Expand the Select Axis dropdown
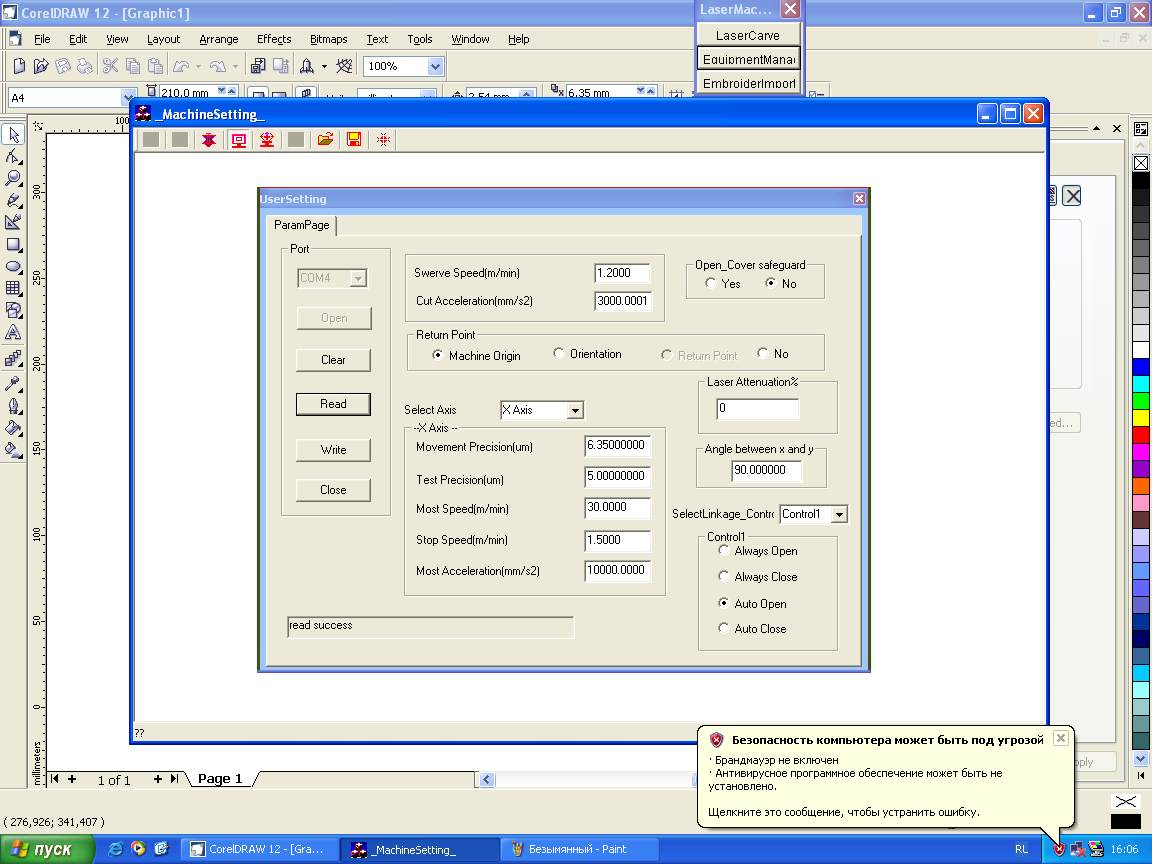 [574, 410]
